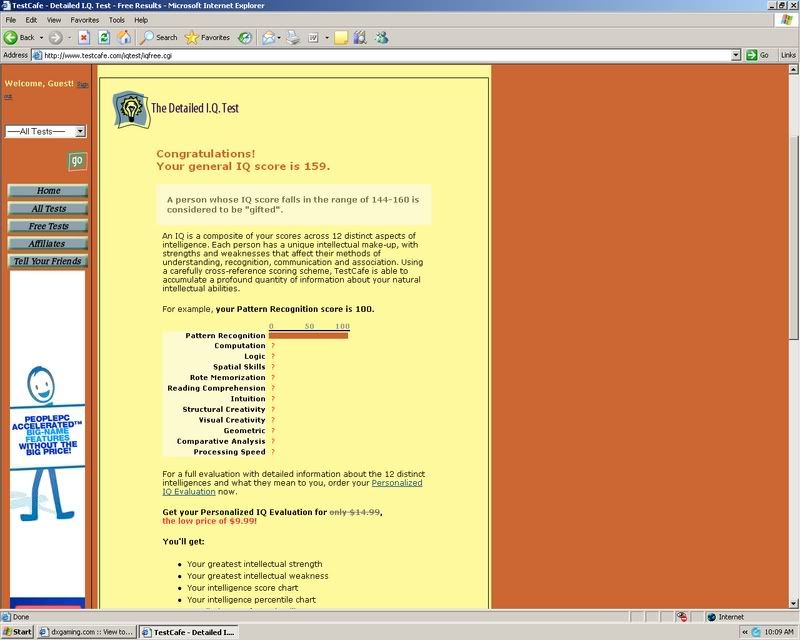The height and width of the screenshot is (640, 800).
Task: Click the Mail toolbar icon
Action: (x=268, y=38)
